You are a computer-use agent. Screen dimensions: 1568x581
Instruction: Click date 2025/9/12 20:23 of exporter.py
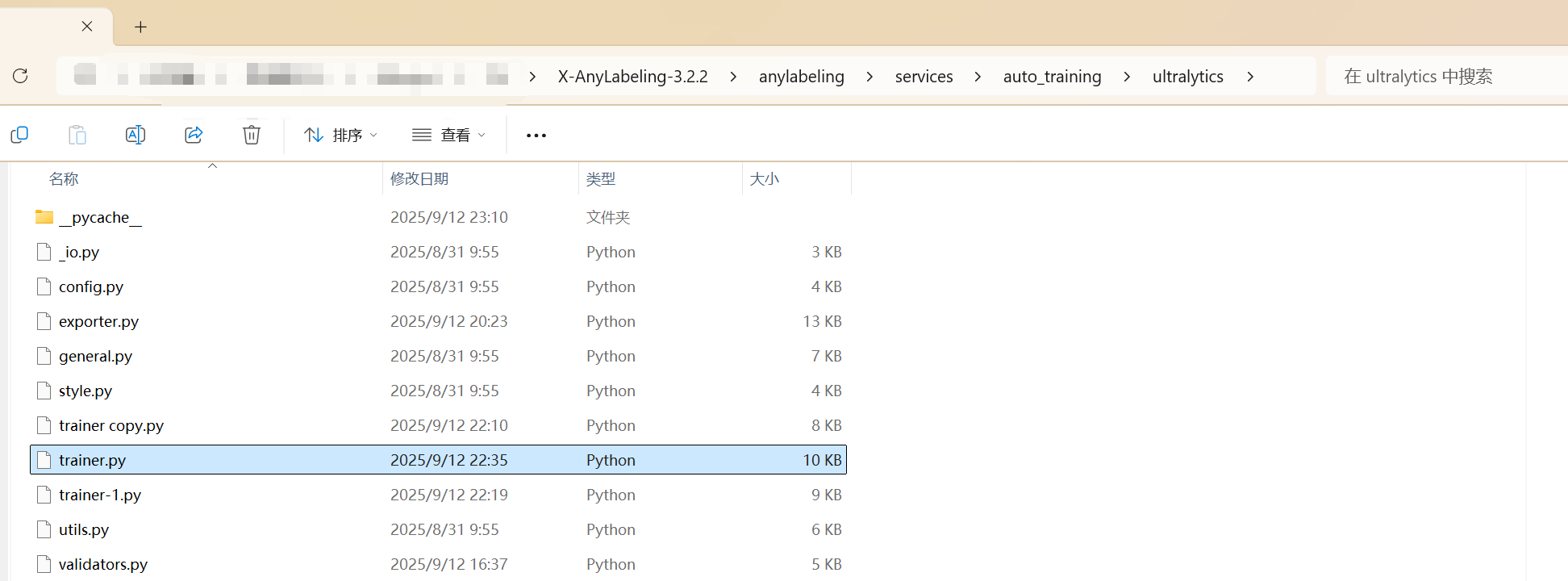[x=449, y=321]
